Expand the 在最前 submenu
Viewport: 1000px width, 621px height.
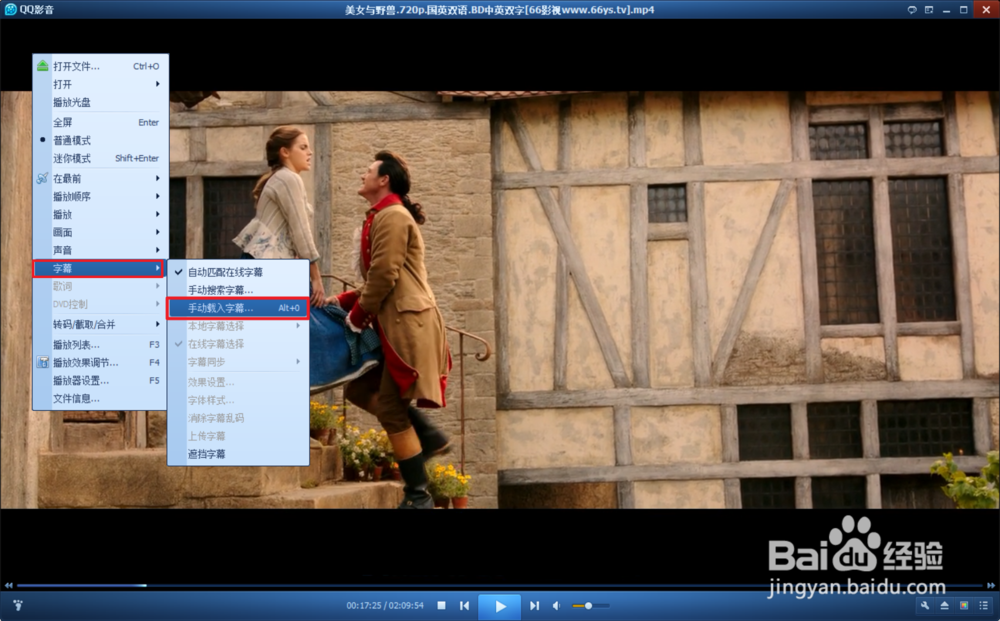pyautogui.click(x=100, y=179)
